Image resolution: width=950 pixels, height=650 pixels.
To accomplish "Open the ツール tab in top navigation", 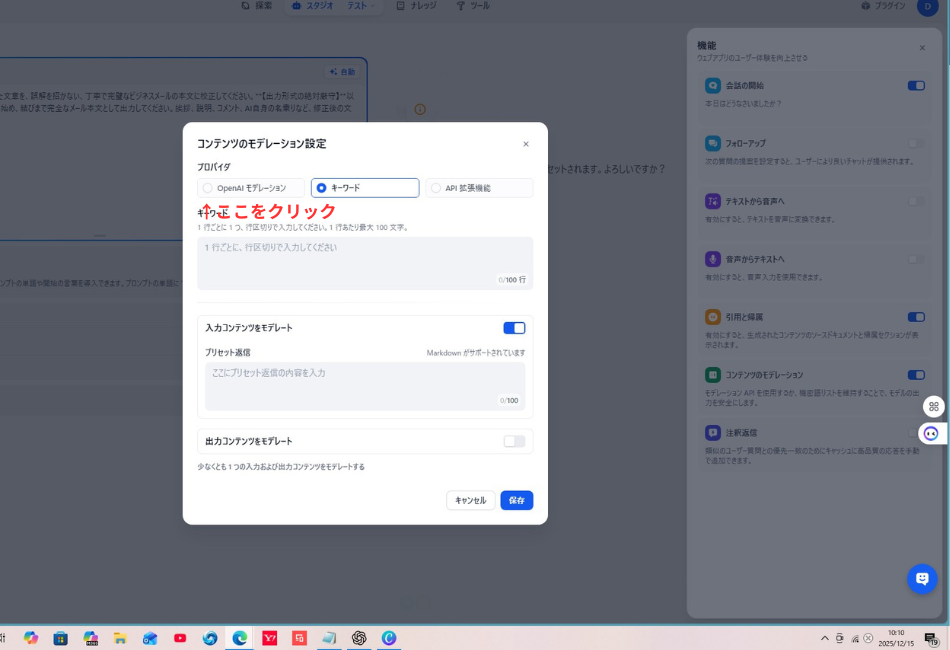I will pos(473,6).
